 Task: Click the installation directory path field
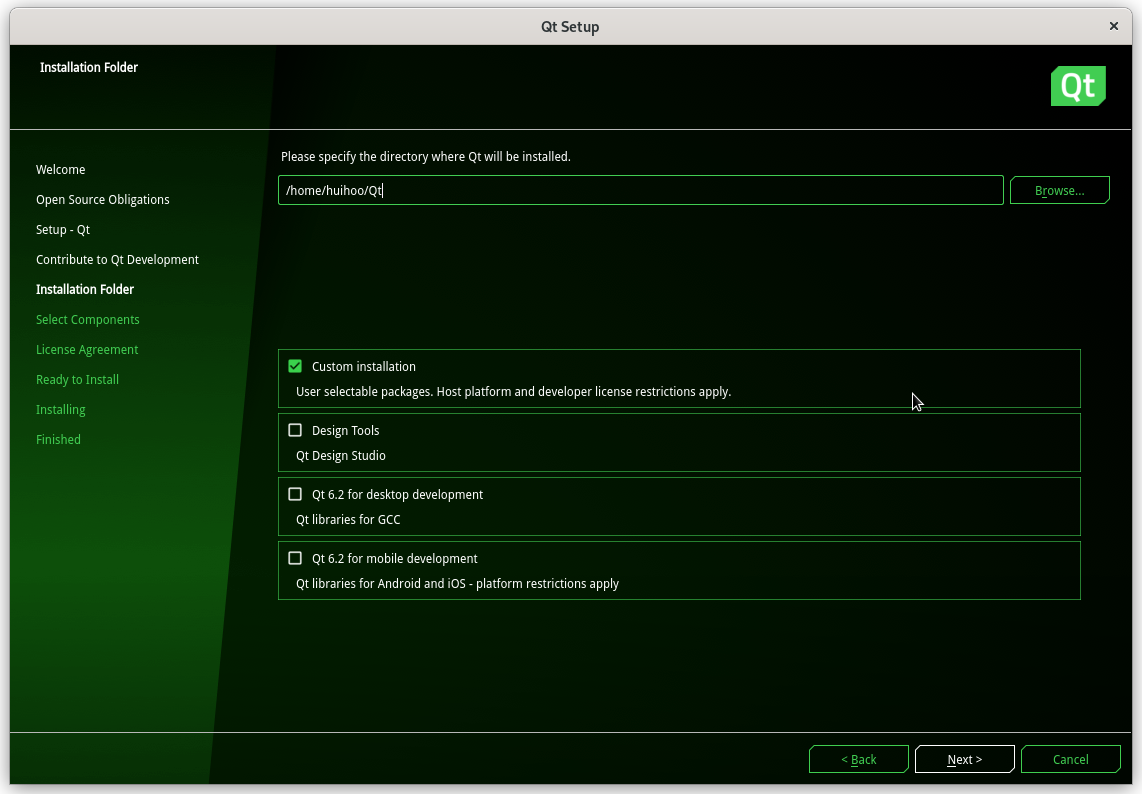coord(640,190)
